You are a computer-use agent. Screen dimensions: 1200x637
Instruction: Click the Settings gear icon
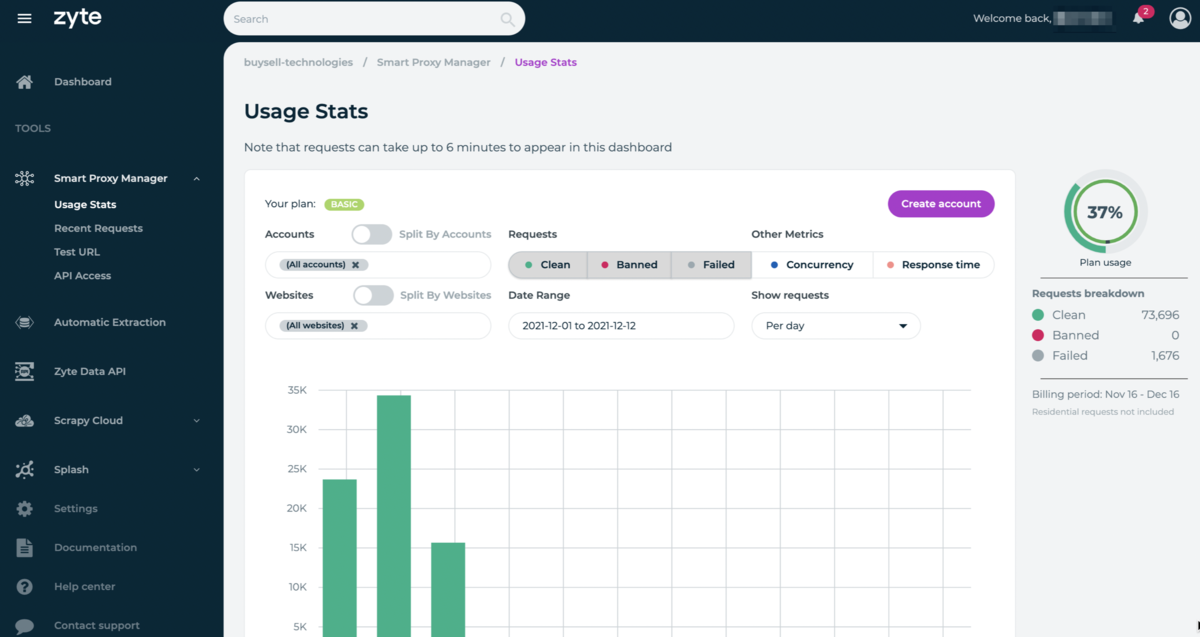coord(25,508)
